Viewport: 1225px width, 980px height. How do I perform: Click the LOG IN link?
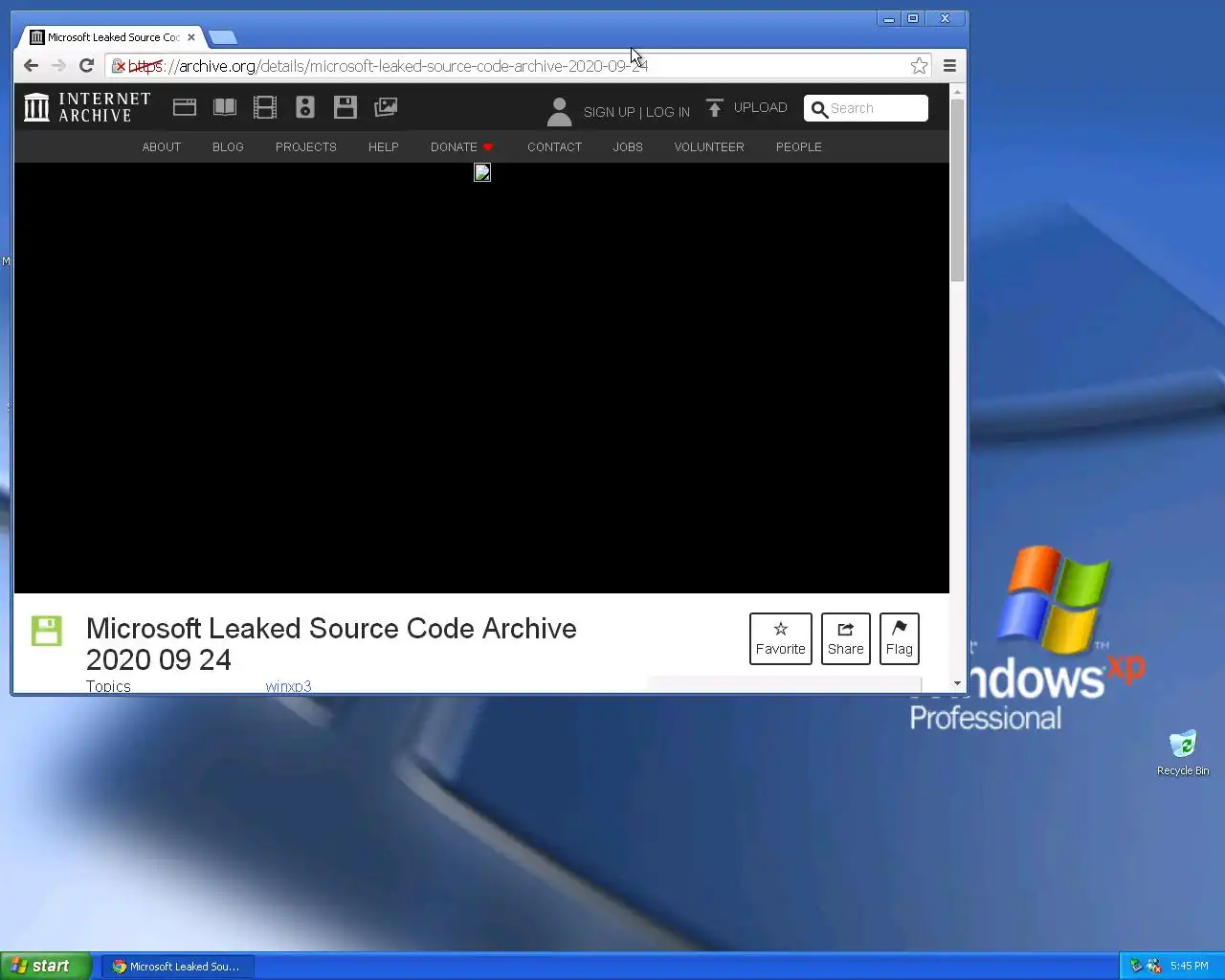[x=668, y=112]
